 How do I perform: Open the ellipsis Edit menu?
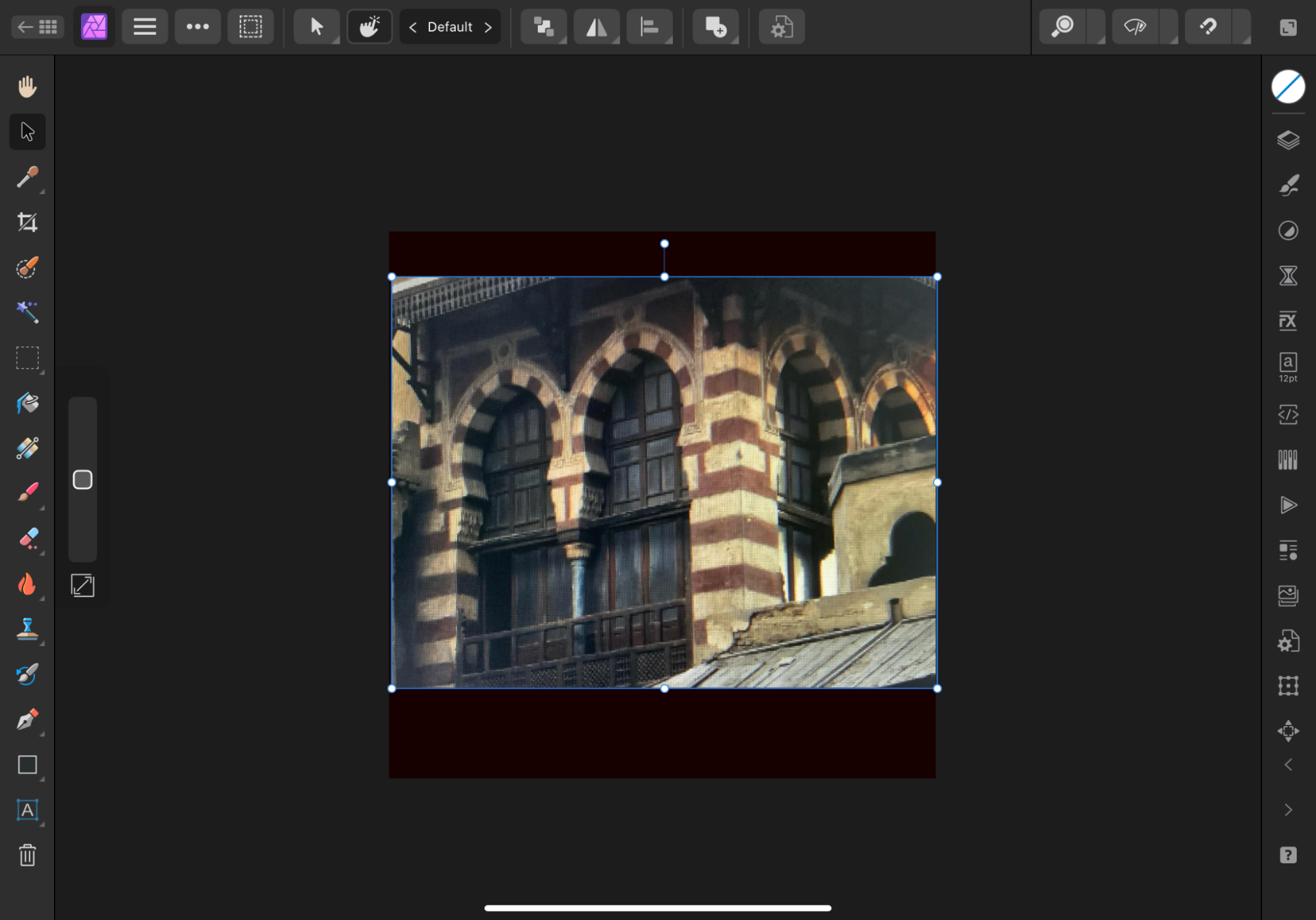[197, 26]
